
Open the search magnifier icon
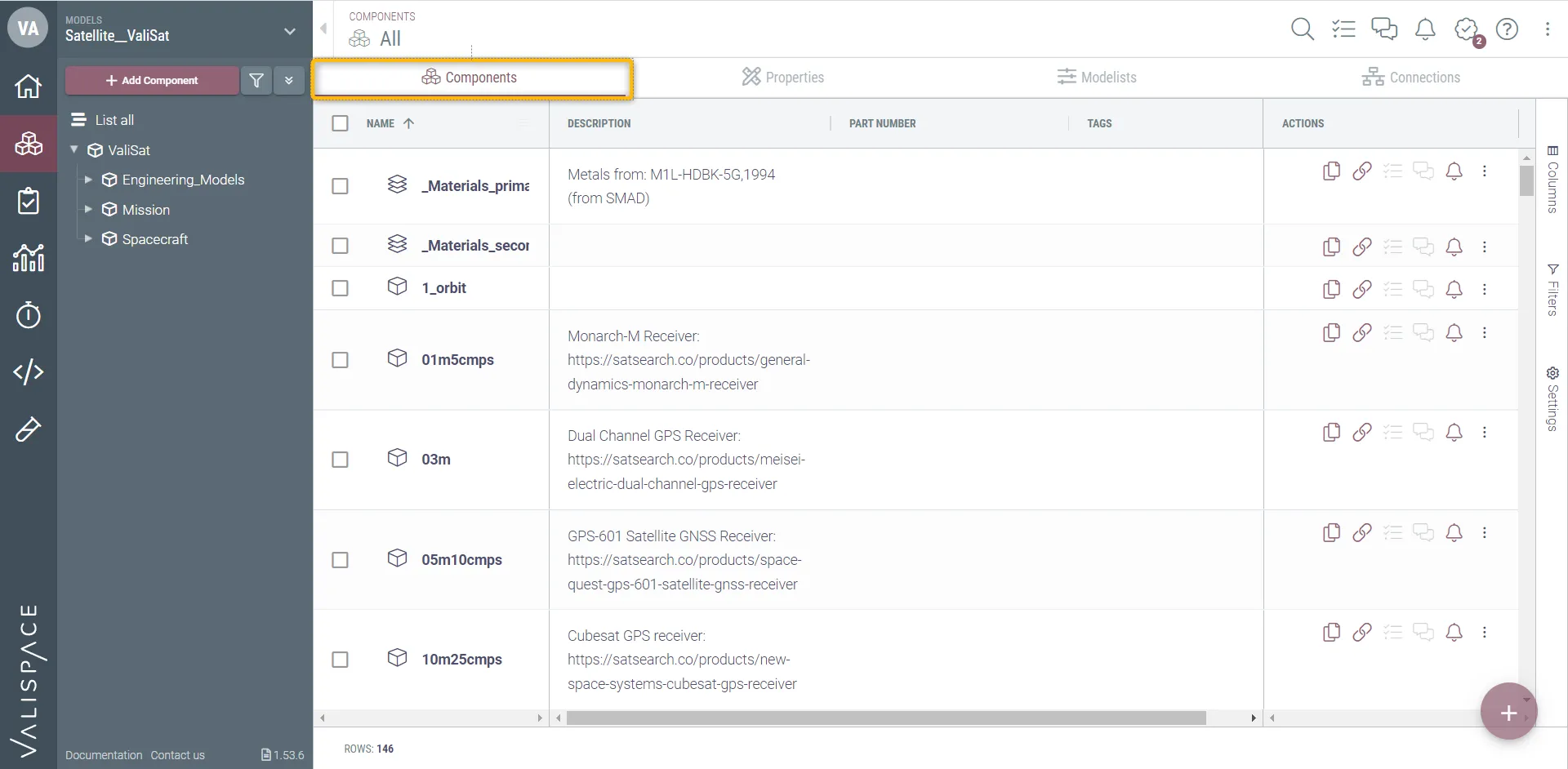coord(1302,29)
